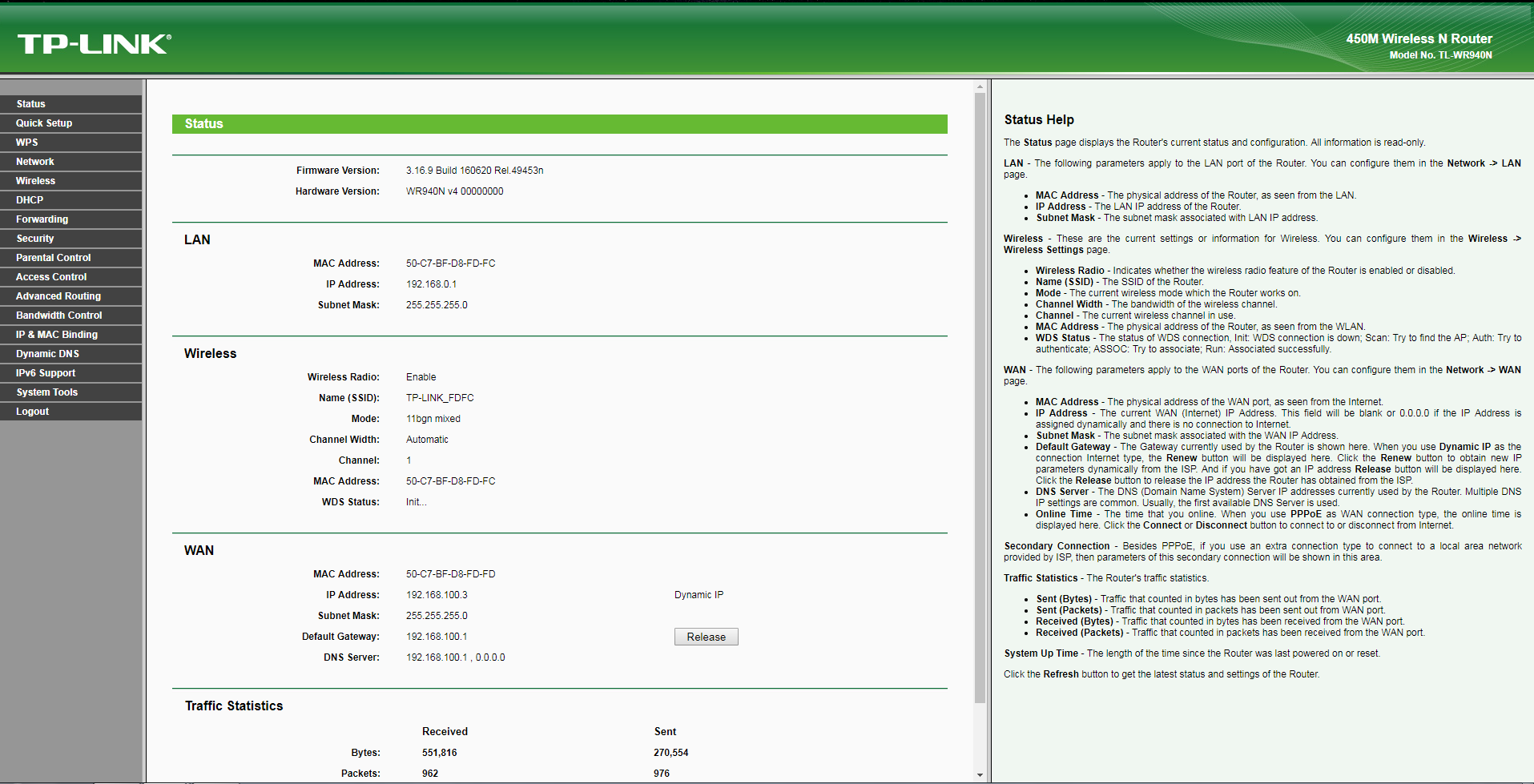Image resolution: width=1534 pixels, height=784 pixels.
Task: Click Wireless Radio value Enable
Action: coord(421,377)
